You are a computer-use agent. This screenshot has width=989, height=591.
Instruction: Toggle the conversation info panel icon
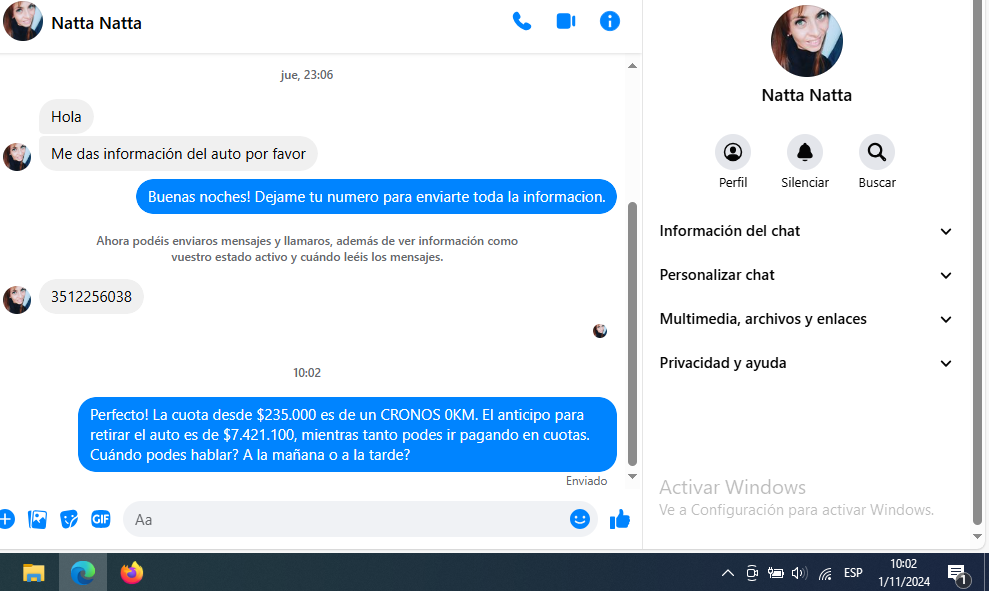click(x=610, y=21)
